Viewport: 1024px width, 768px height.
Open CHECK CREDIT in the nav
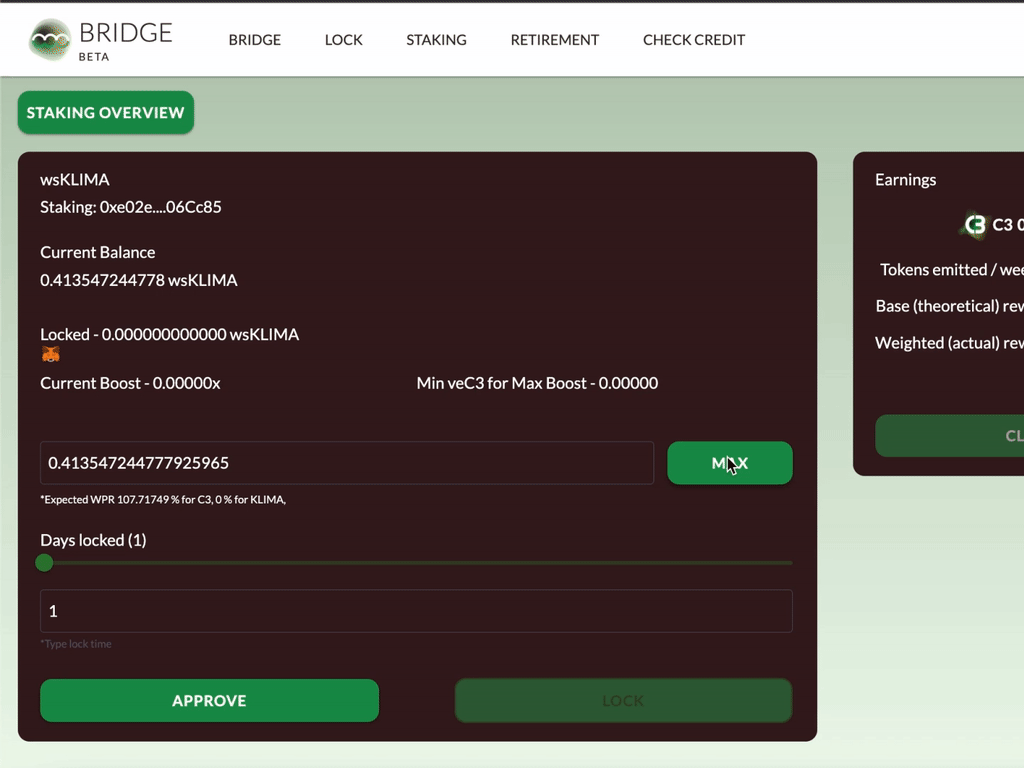pos(694,40)
